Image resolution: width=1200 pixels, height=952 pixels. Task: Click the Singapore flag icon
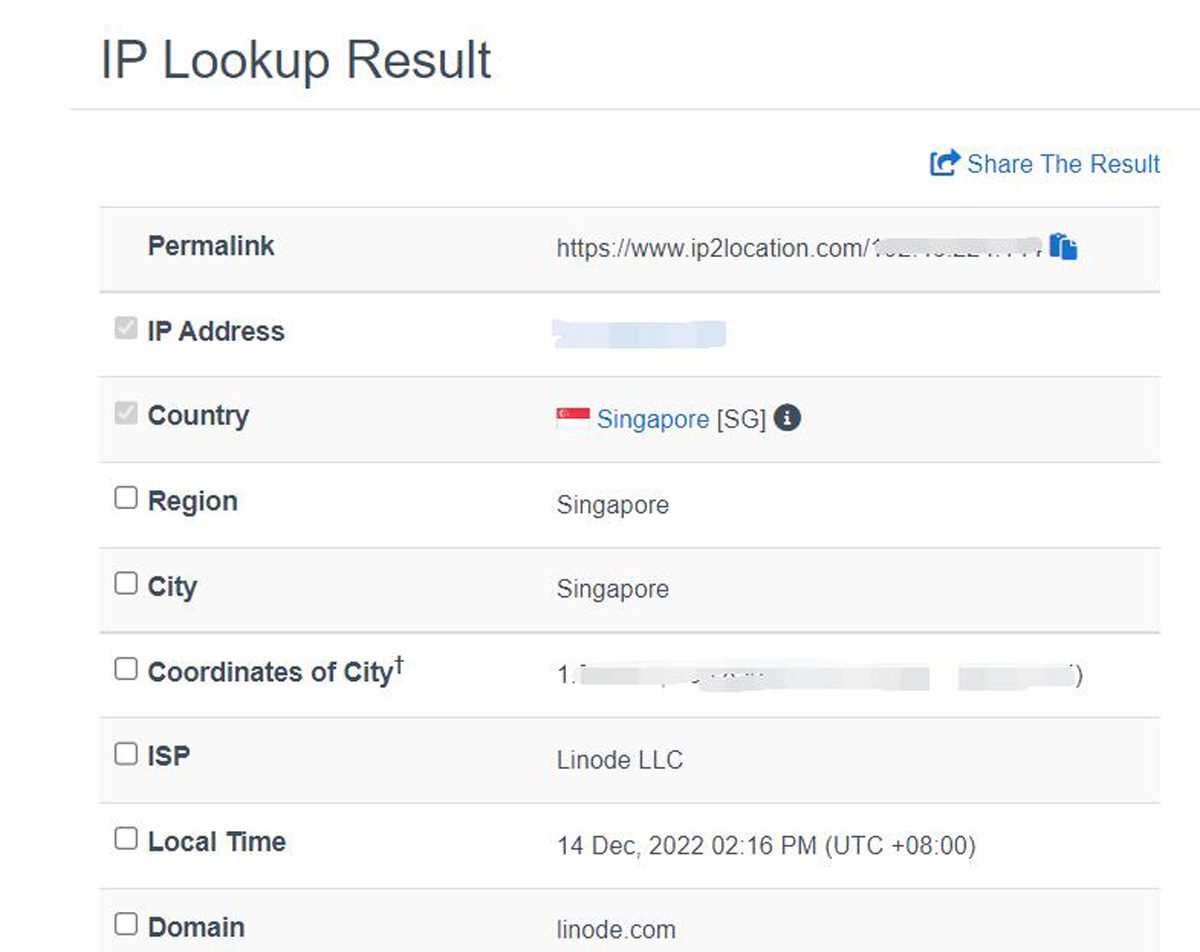click(573, 418)
